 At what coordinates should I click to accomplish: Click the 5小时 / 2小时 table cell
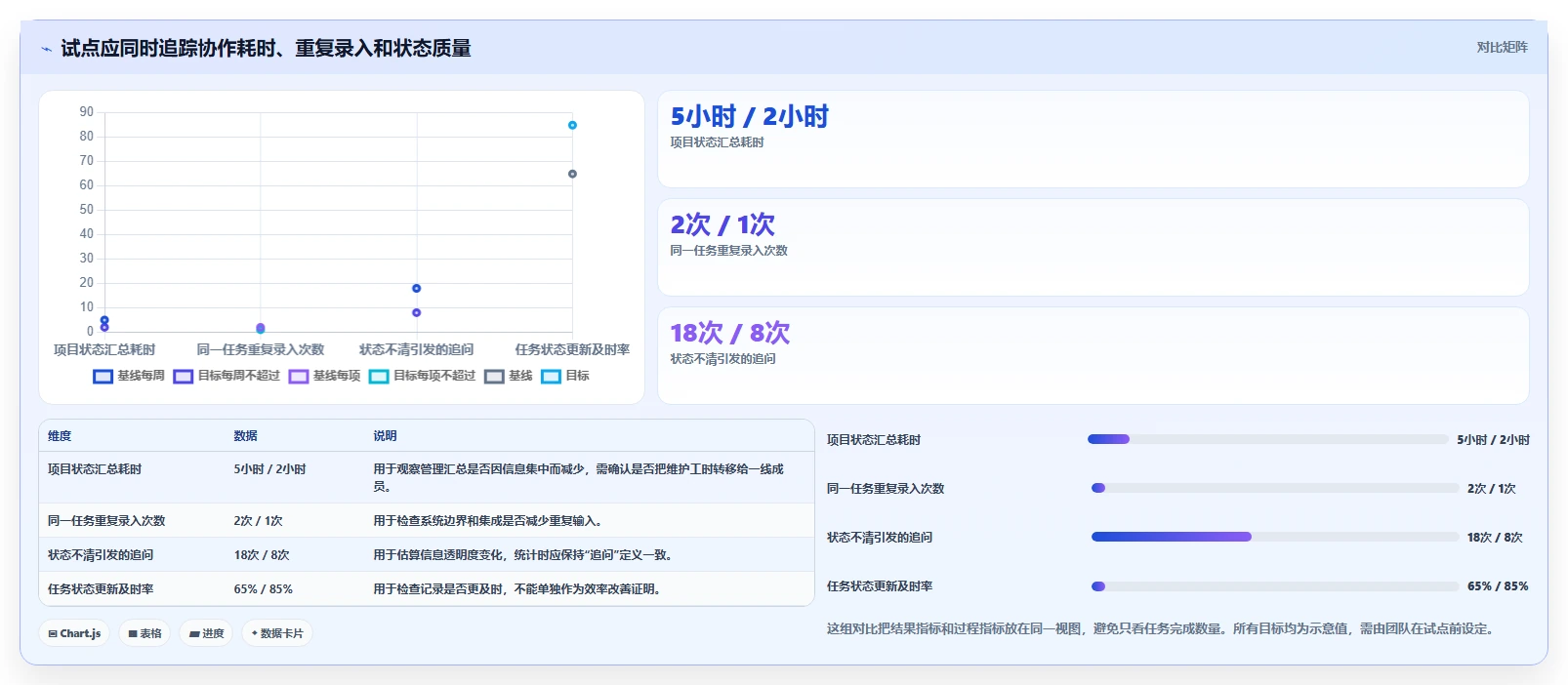pyautogui.click(x=269, y=469)
